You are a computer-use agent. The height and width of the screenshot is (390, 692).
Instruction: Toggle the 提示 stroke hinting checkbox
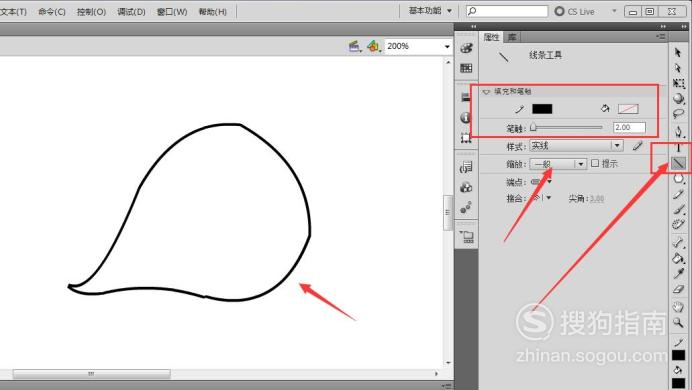595,163
